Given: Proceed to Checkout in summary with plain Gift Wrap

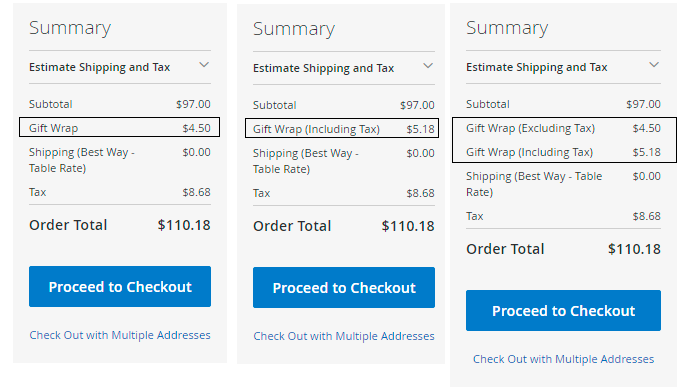Looking at the screenshot, I should coord(120,287).
